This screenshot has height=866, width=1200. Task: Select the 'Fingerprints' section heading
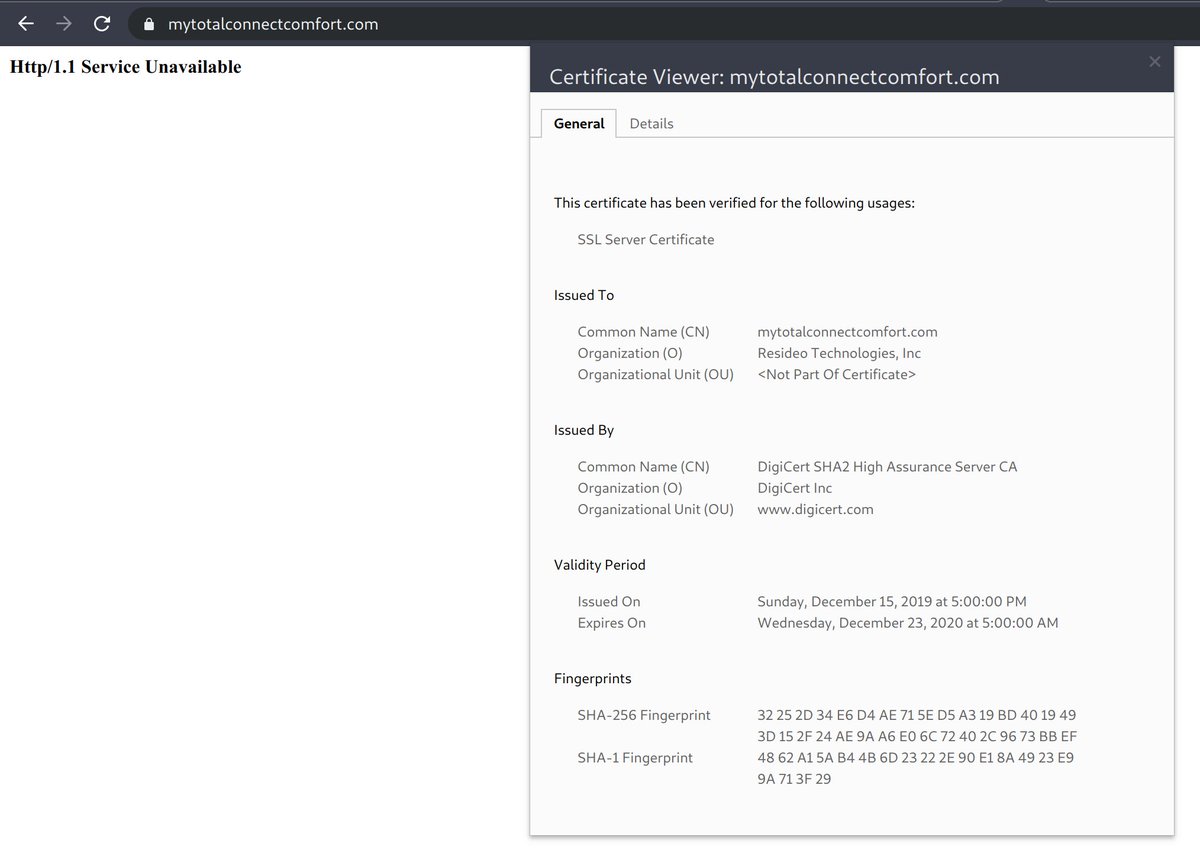point(593,679)
